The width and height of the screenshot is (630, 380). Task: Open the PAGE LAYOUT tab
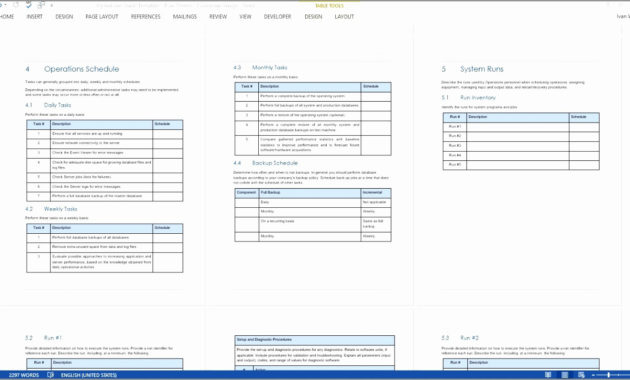click(102, 16)
